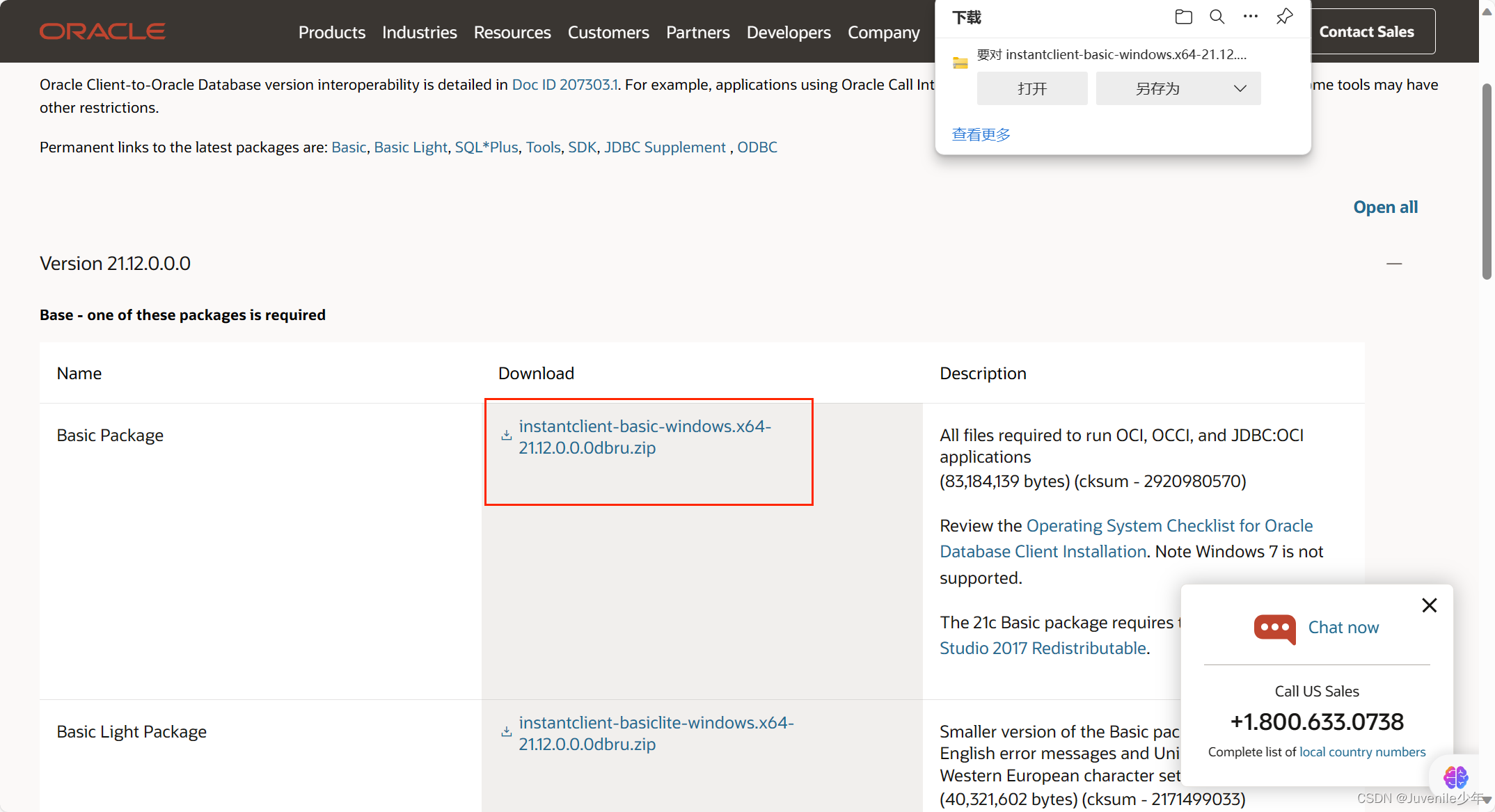Image resolution: width=1495 pixels, height=812 pixels.
Task: Open the Doc ID 207303.1 link
Action: [x=565, y=84]
